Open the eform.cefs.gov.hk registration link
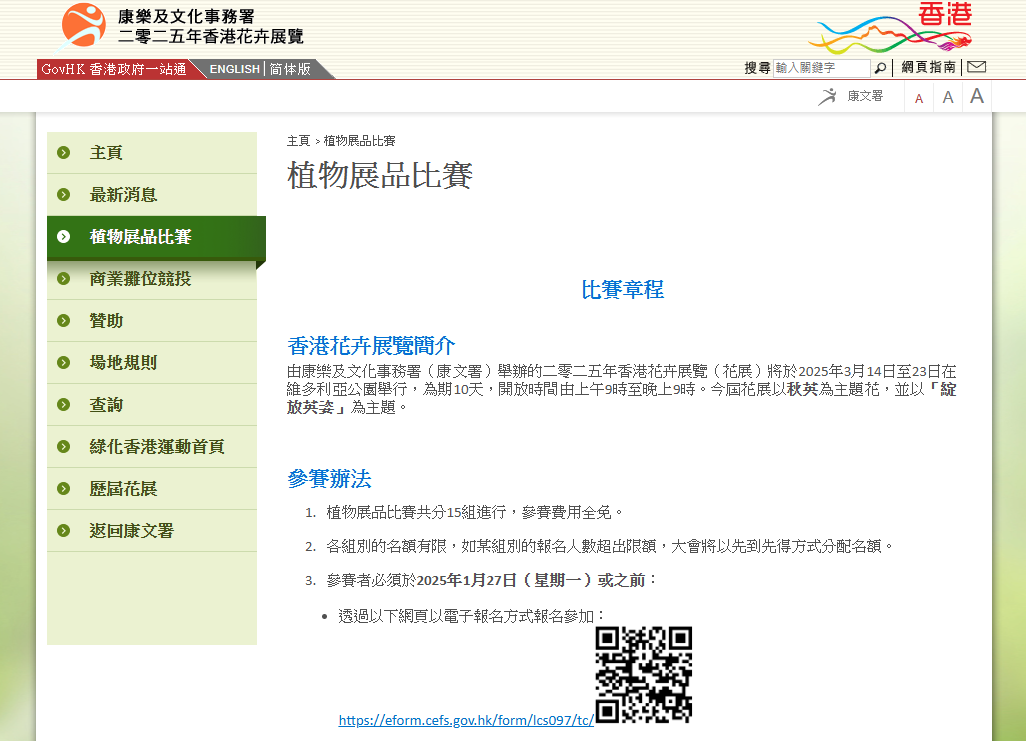The width and height of the screenshot is (1026, 741). point(466,720)
